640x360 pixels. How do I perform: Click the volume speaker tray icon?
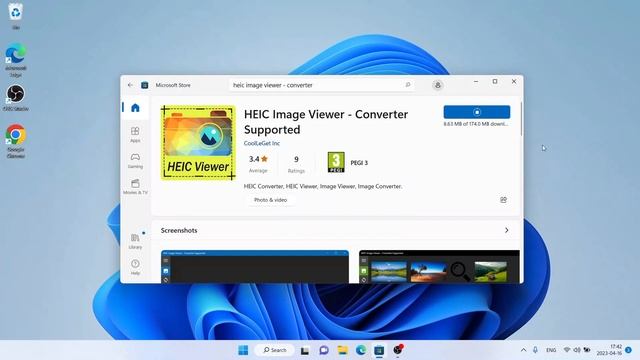coord(577,350)
